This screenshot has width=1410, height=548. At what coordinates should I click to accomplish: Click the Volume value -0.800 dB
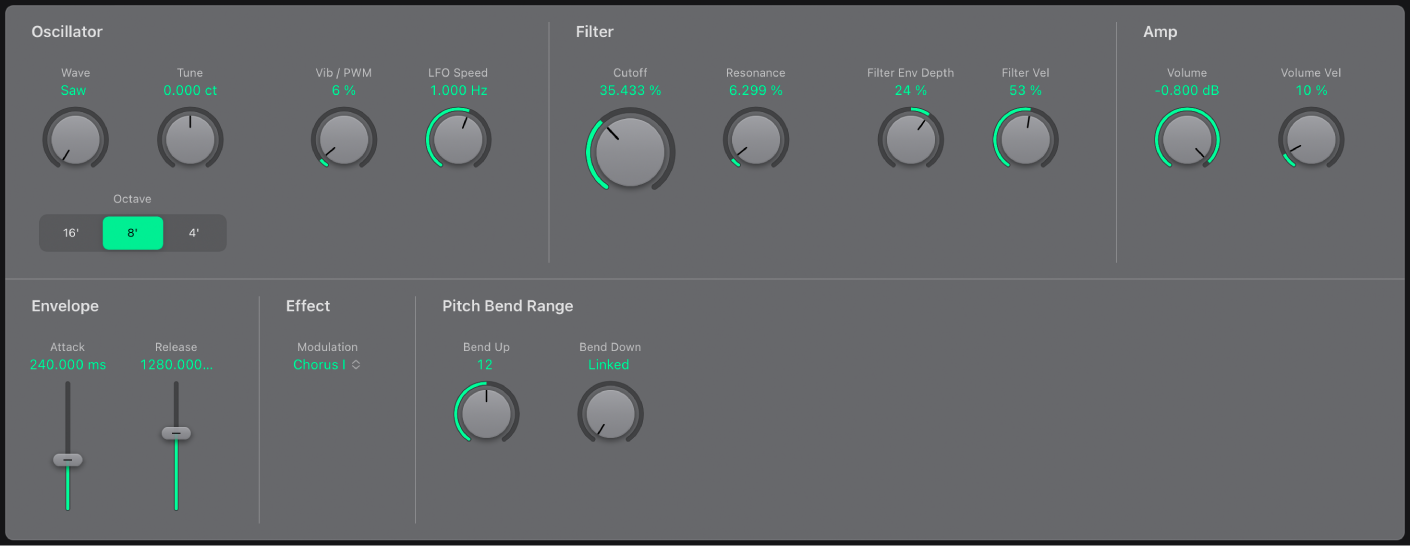1187,90
